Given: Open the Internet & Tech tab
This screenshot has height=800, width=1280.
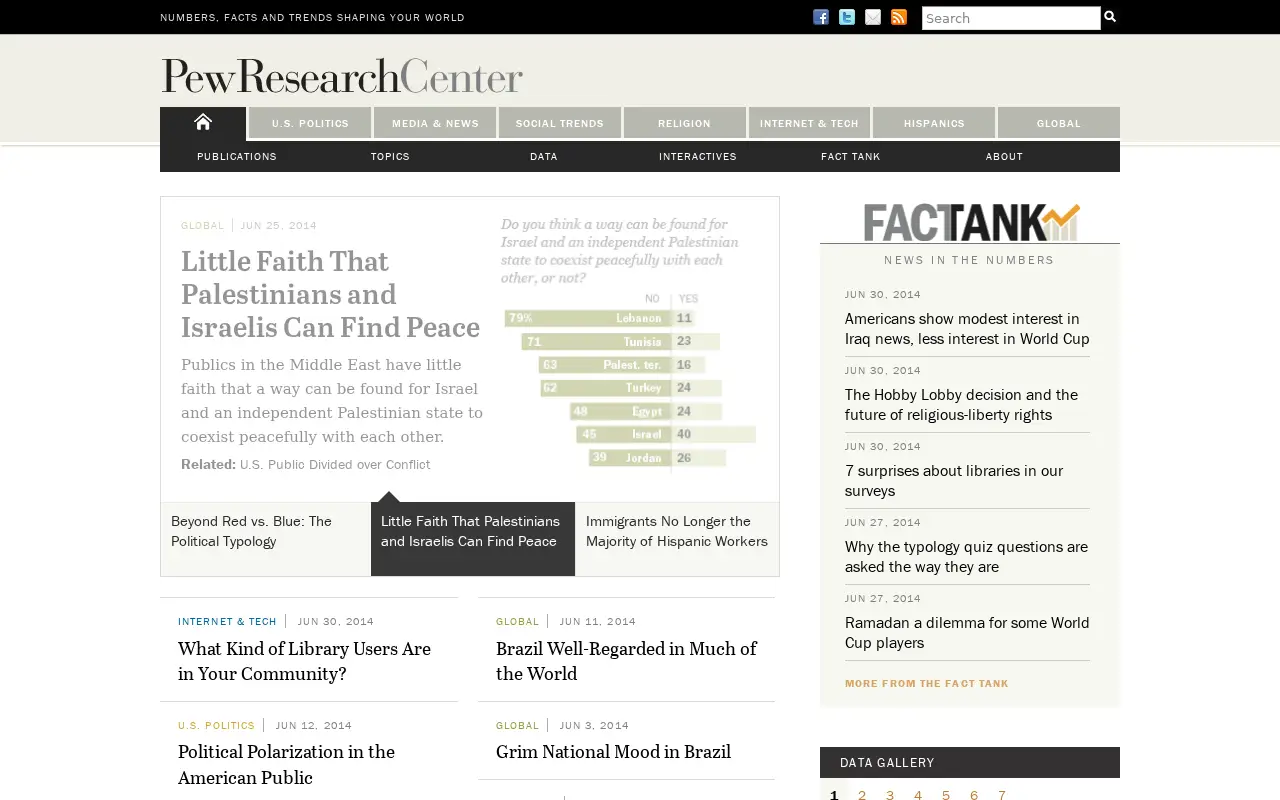Looking at the screenshot, I should click(809, 123).
